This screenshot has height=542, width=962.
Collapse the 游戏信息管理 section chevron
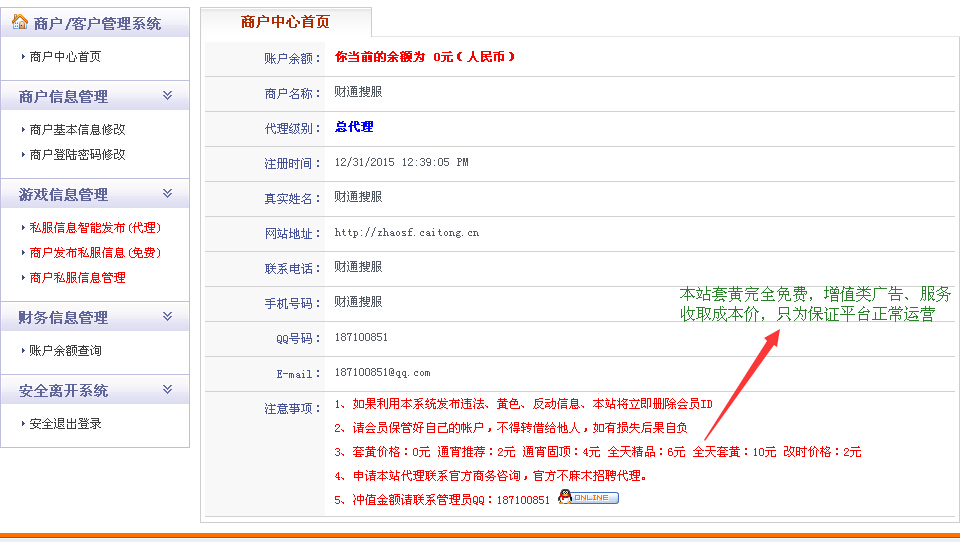(167, 194)
